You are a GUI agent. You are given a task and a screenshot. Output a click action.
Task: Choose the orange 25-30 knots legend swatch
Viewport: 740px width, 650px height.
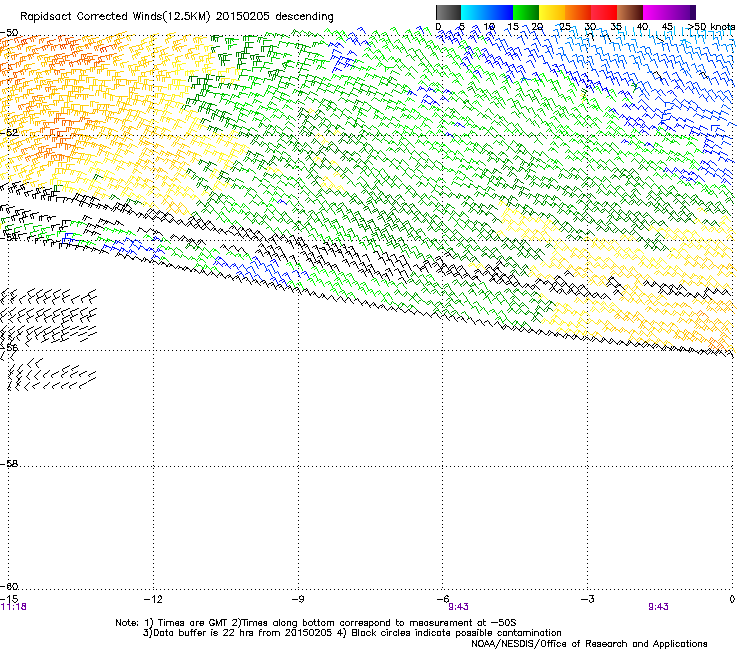(x=578, y=12)
